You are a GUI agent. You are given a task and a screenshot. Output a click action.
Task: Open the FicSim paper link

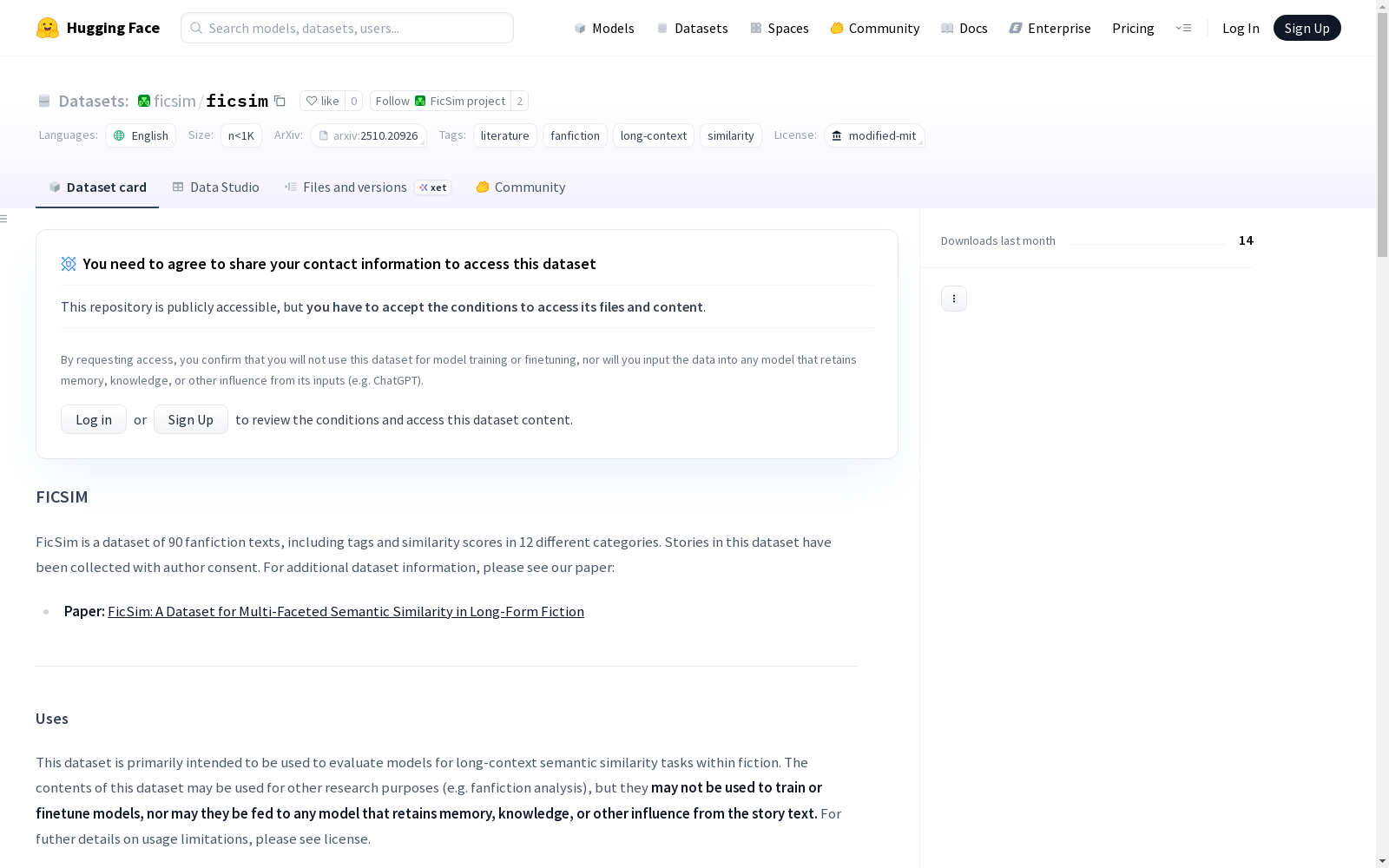tap(346, 611)
